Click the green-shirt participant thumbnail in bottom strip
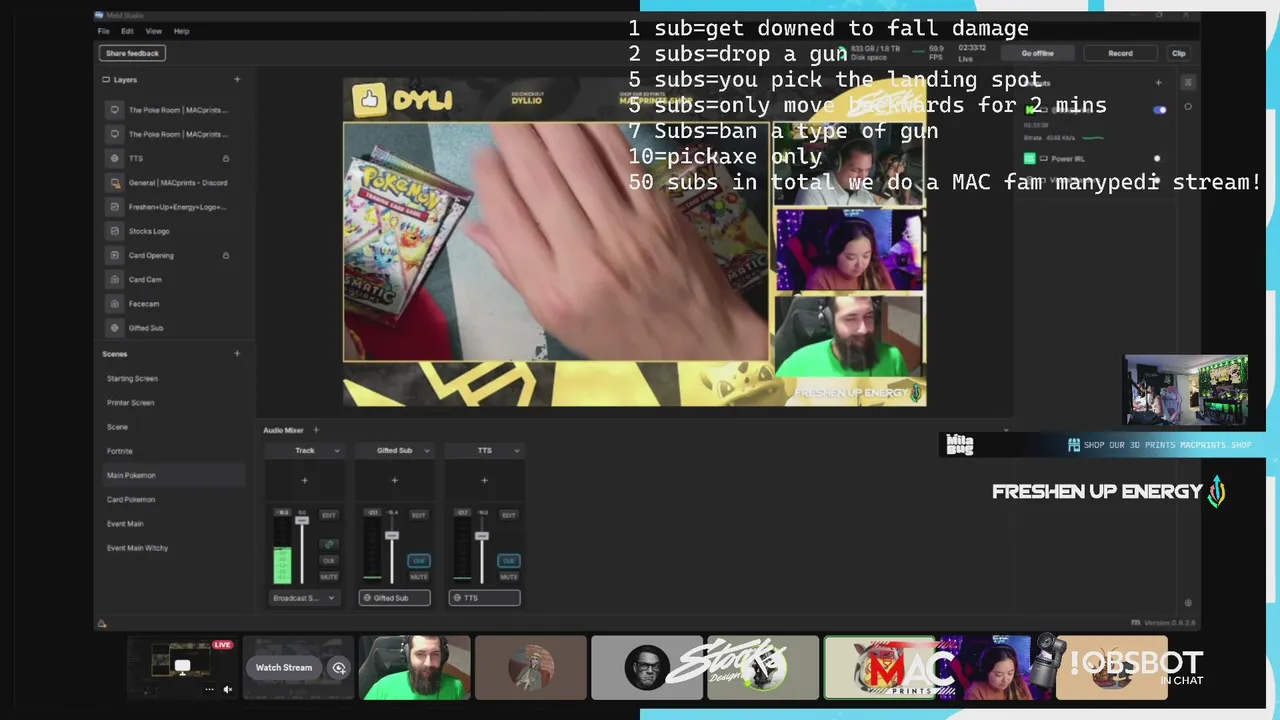The height and width of the screenshot is (720, 1280). point(414,668)
